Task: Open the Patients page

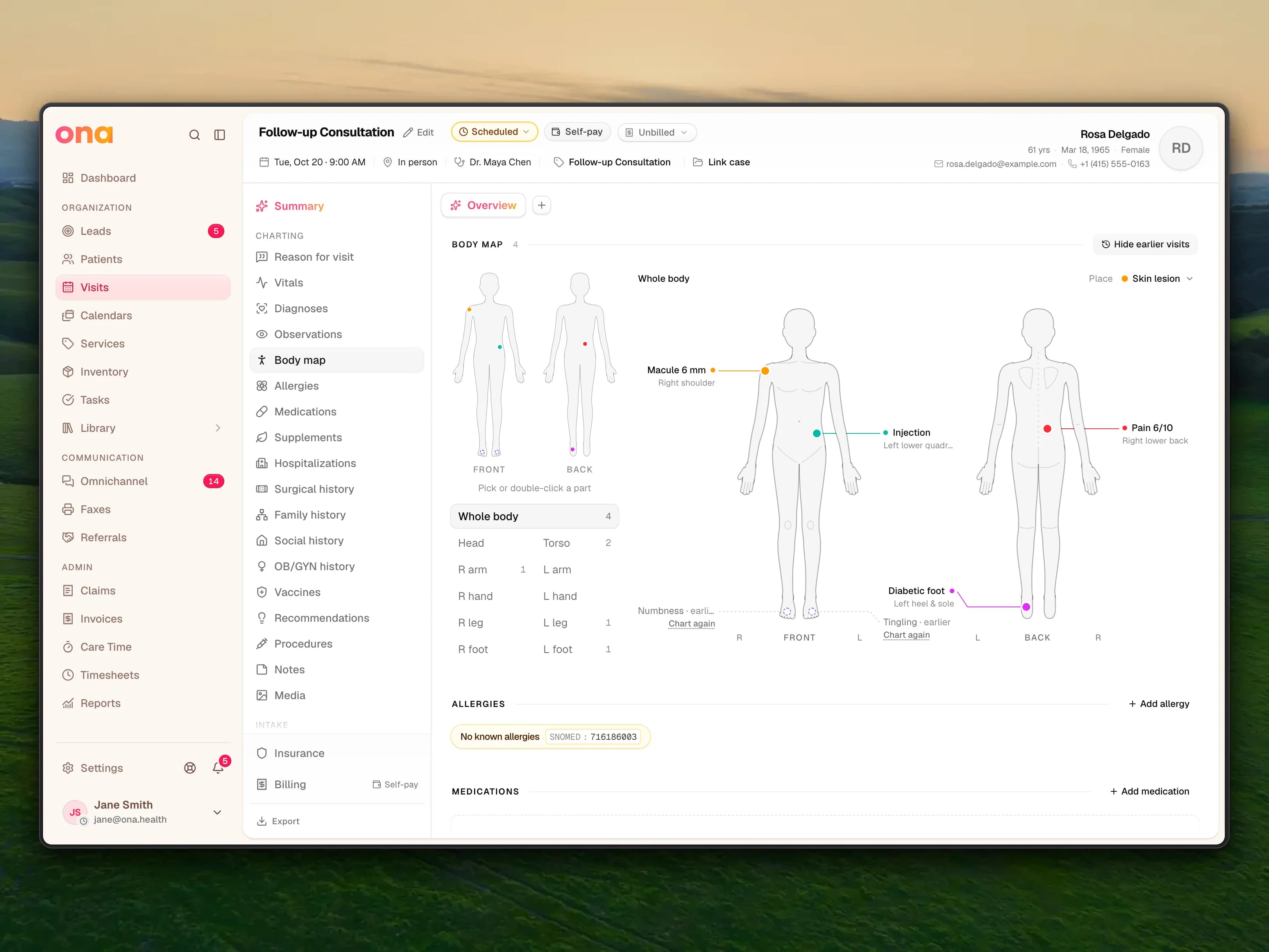Action: pyautogui.click(x=143, y=259)
